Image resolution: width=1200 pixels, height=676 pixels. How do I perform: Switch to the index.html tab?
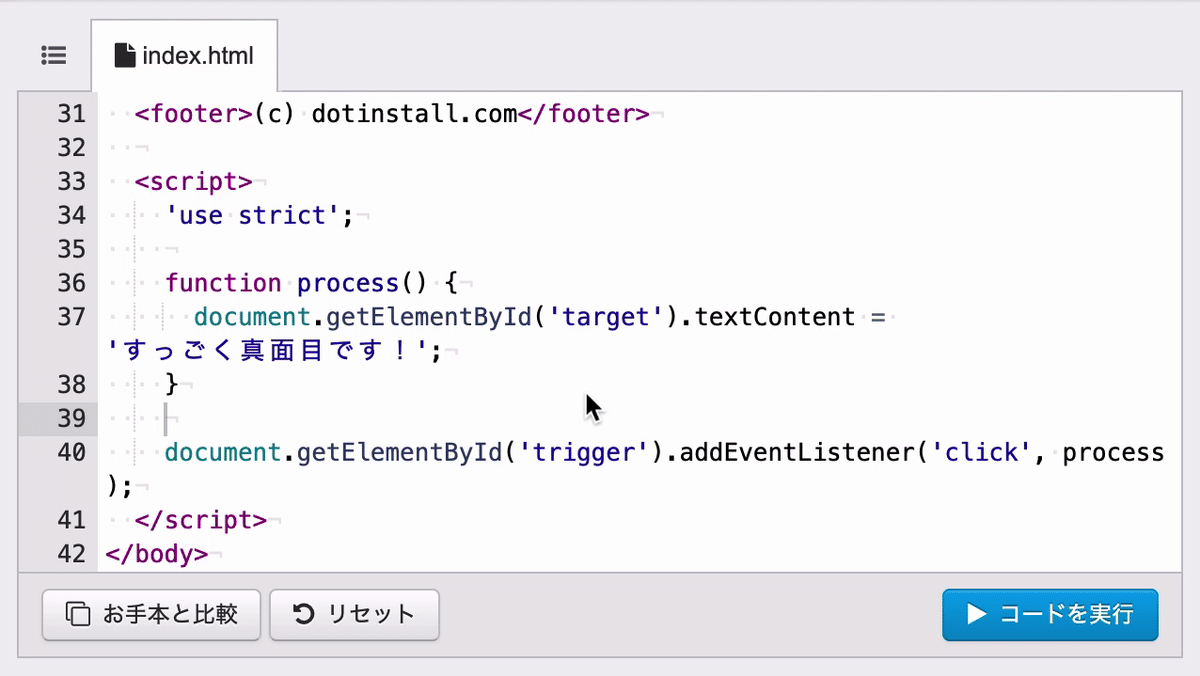(184, 56)
